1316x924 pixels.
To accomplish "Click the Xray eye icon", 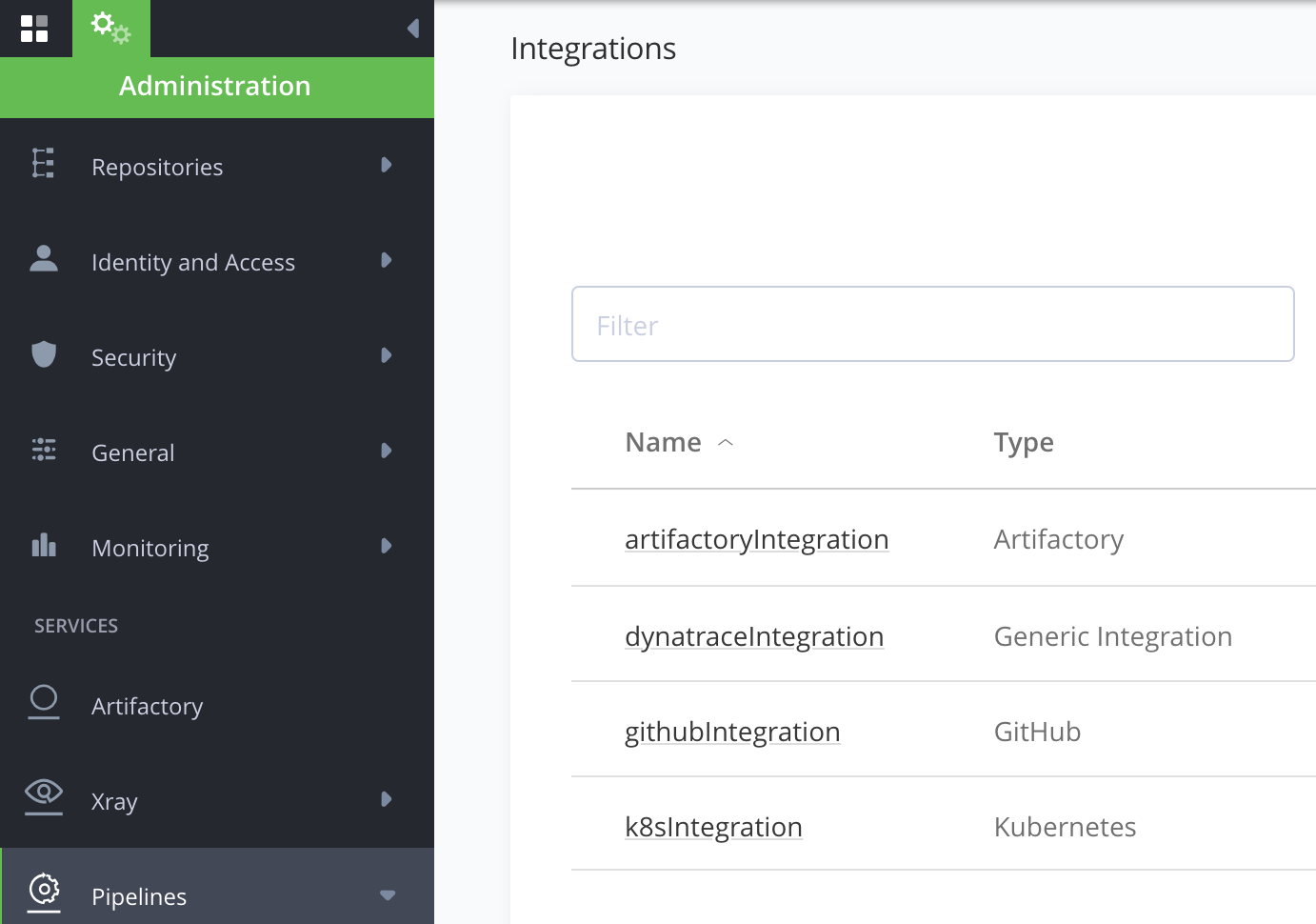I will pos(44,793).
